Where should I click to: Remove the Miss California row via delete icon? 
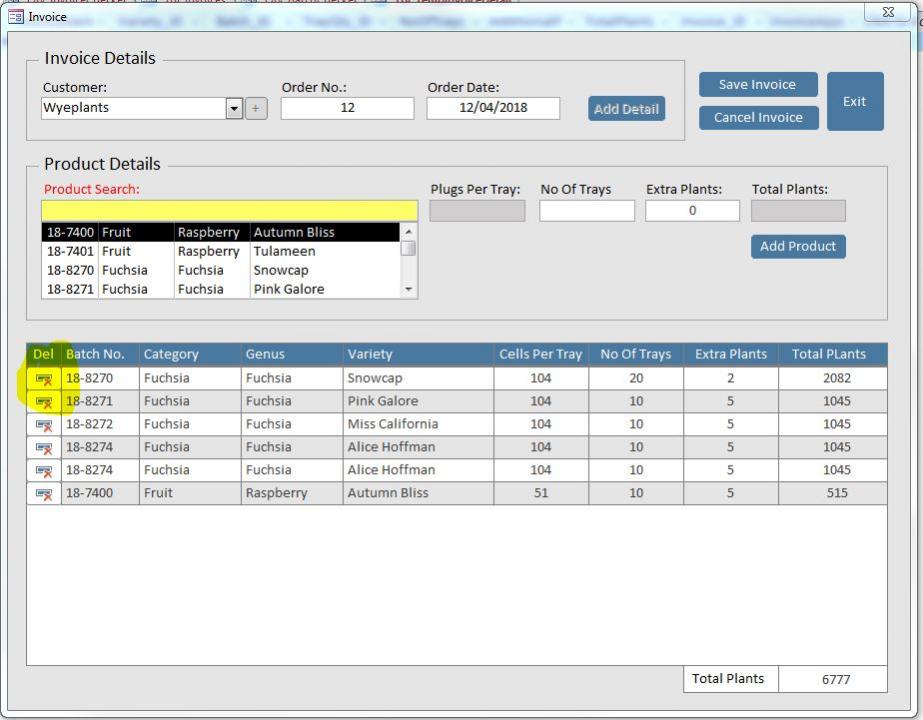point(43,425)
